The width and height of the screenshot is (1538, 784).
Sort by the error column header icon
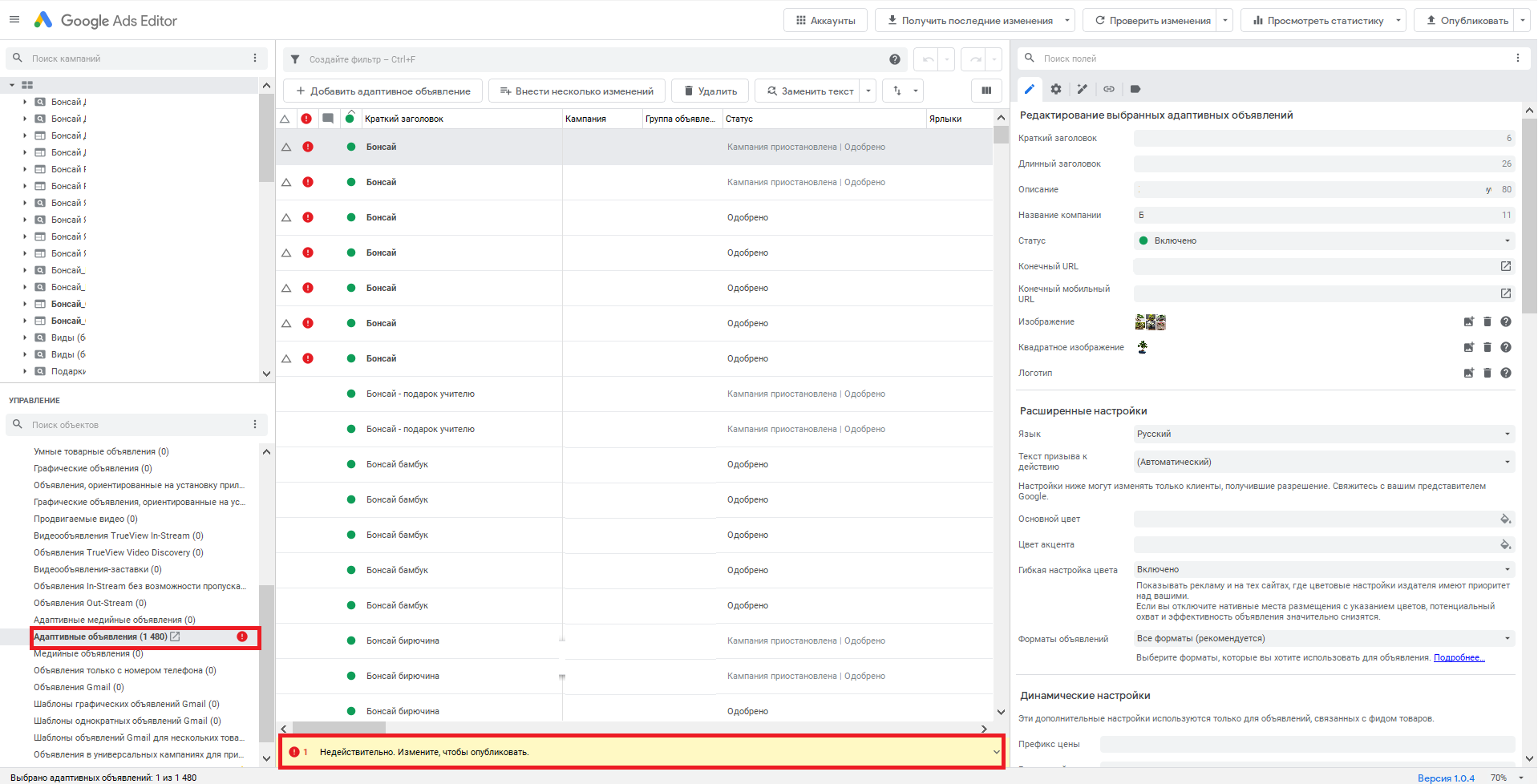[306, 119]
